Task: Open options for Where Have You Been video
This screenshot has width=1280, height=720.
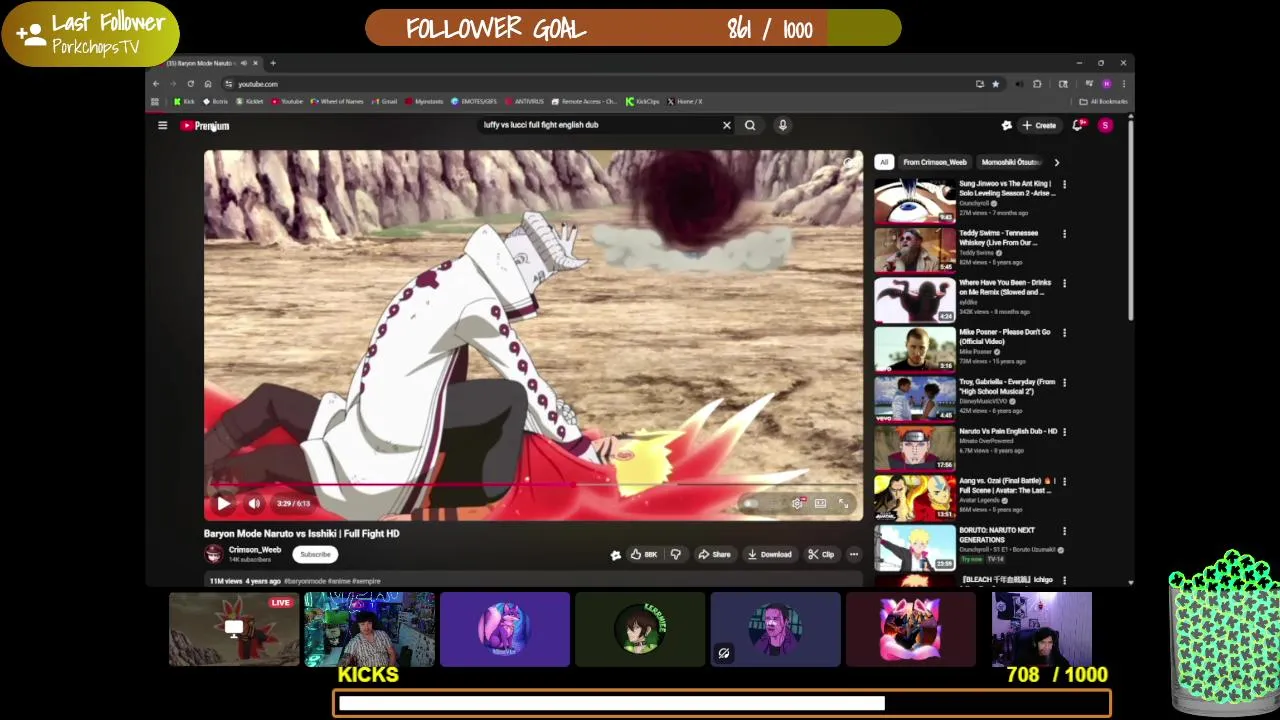Action: tap(1064, 283)
